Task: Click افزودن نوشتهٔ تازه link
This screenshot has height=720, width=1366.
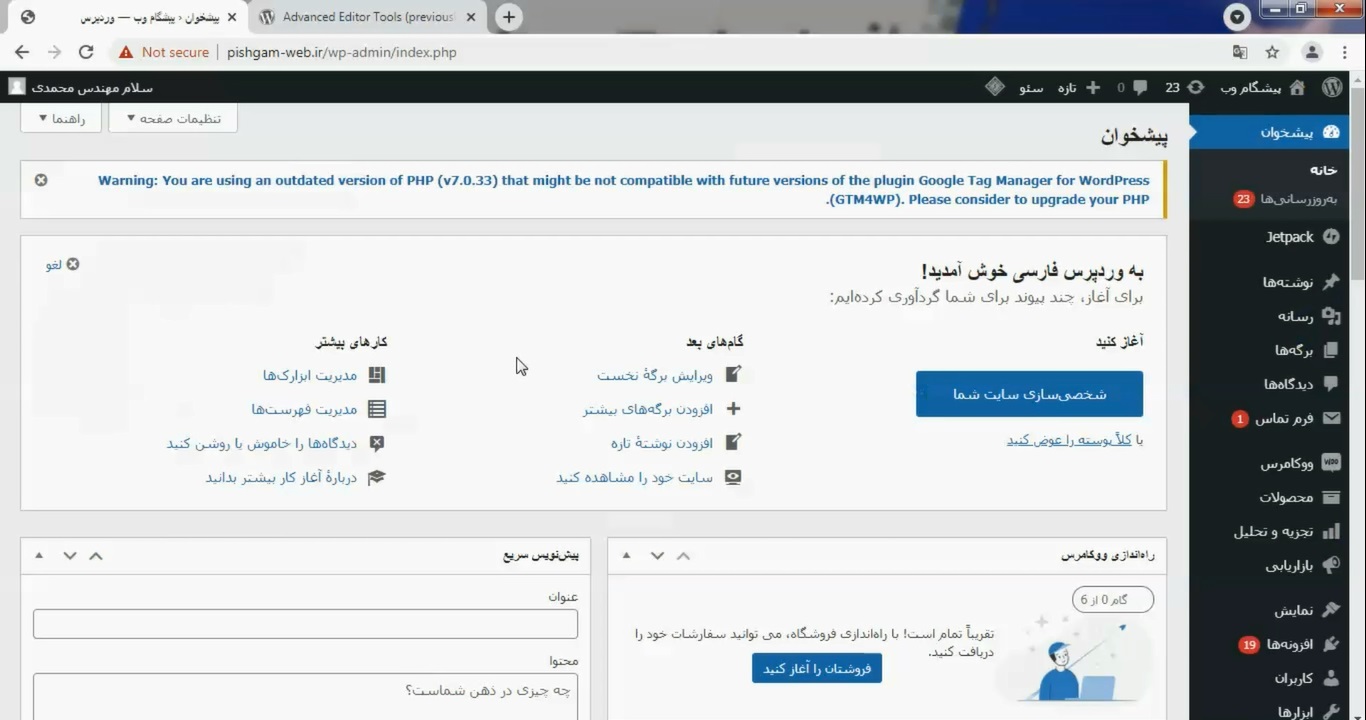Action: pos(662,443)
